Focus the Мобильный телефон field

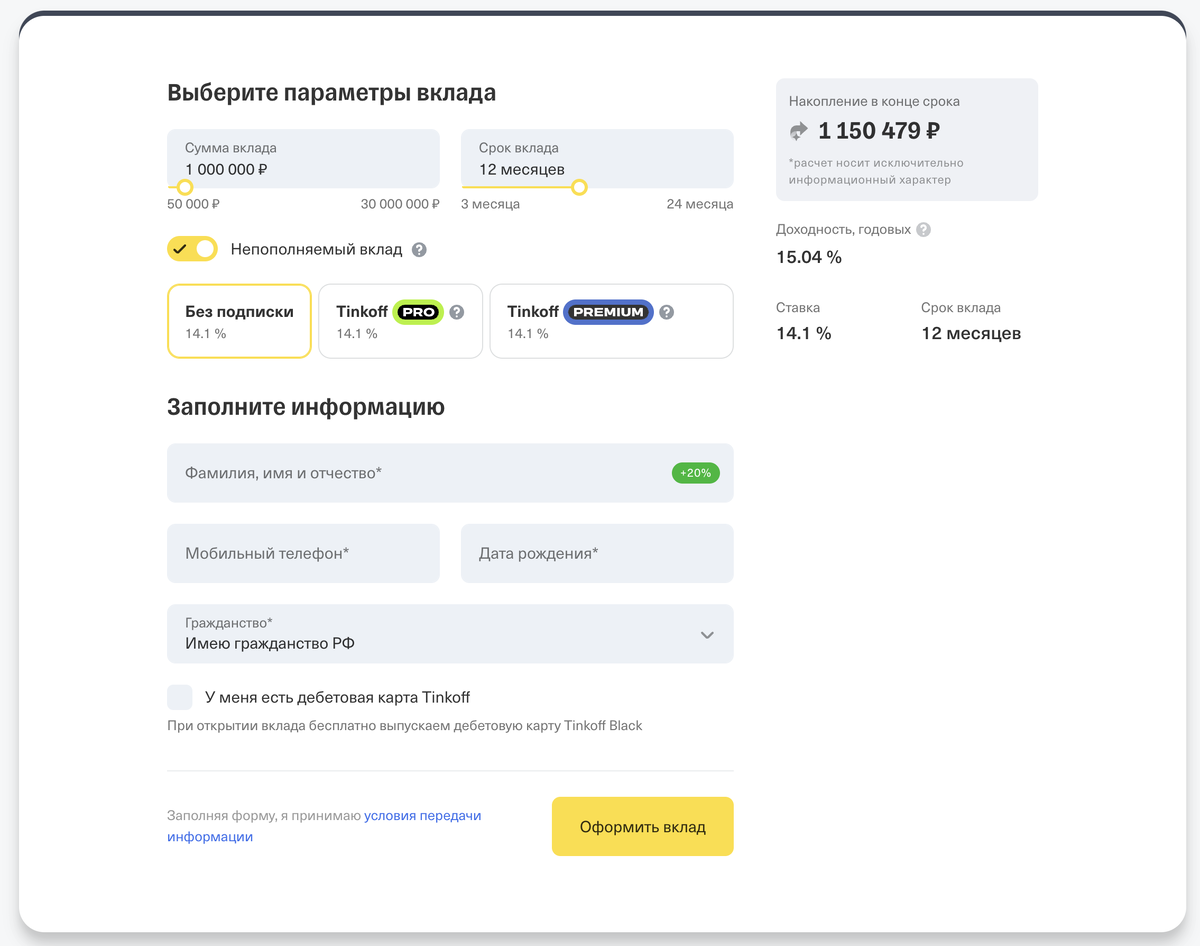(x=303, y=553)
